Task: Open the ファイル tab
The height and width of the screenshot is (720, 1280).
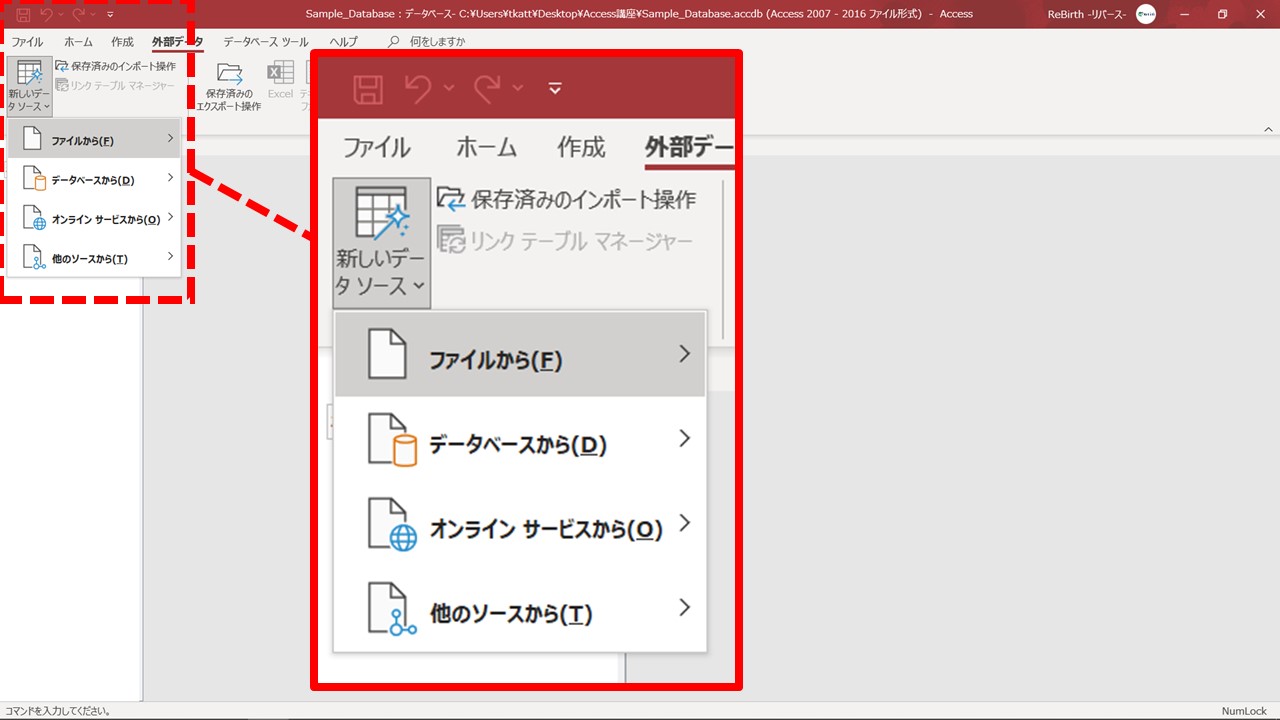Action: (27, 42)
